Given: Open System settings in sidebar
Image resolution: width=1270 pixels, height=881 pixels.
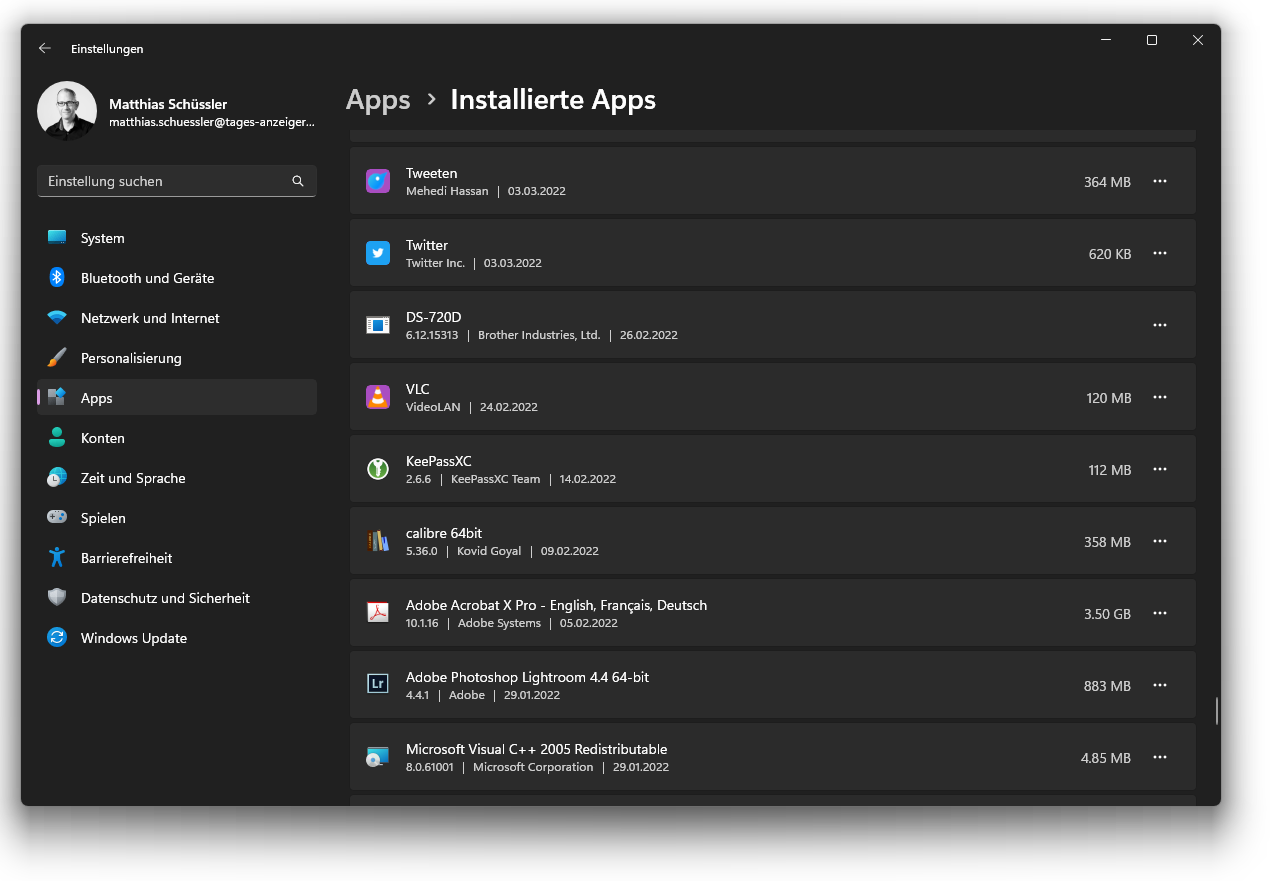Looking at the screenshot, I should [177, 238].
